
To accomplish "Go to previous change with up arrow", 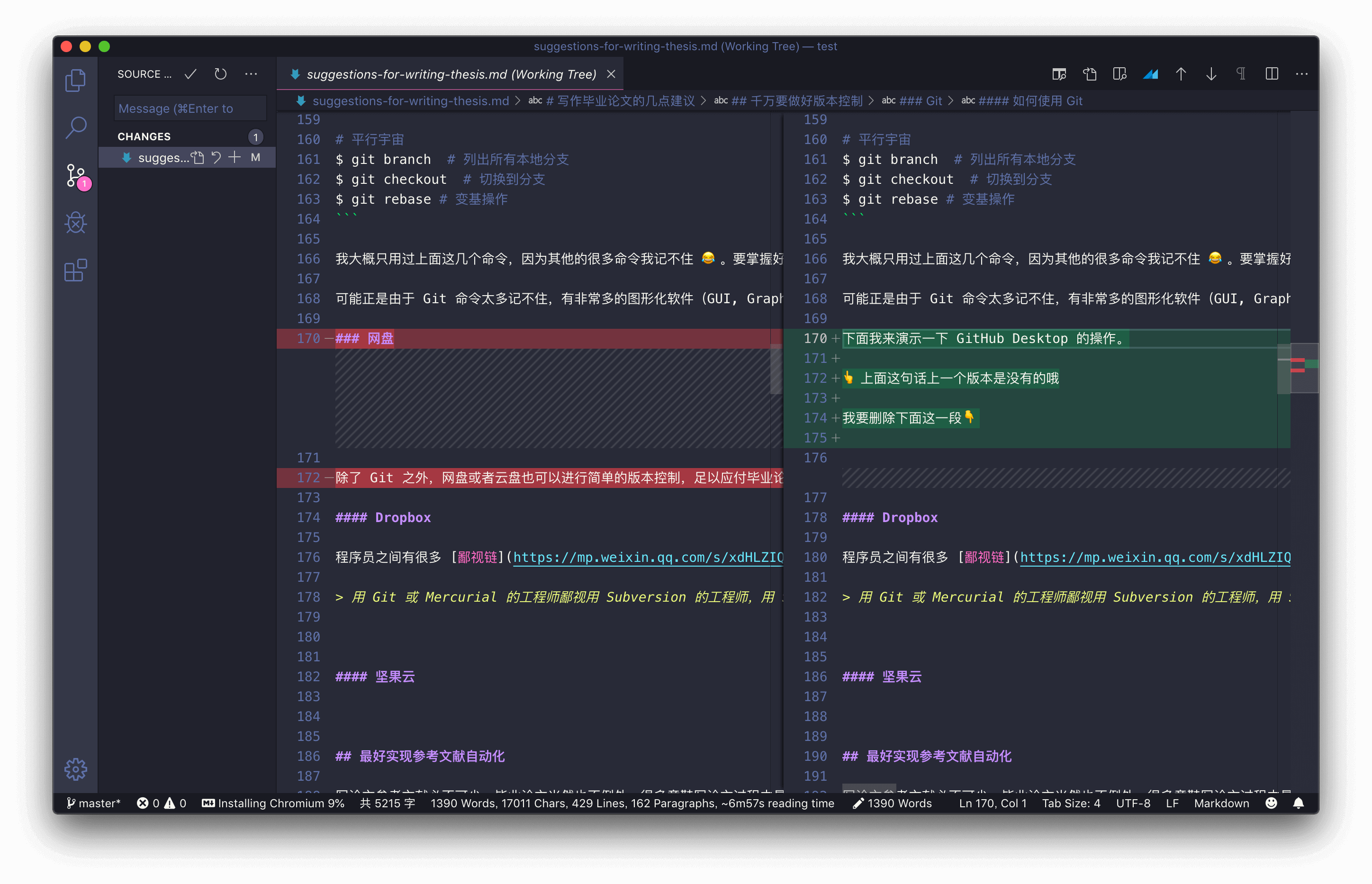I will [1181, 74].
